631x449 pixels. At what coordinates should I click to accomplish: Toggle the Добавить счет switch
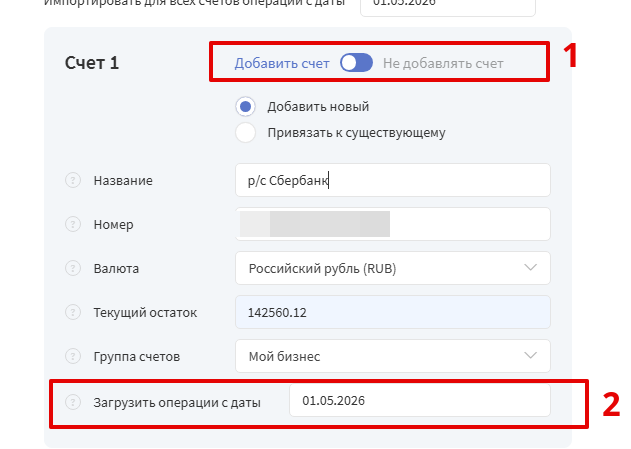356,63
